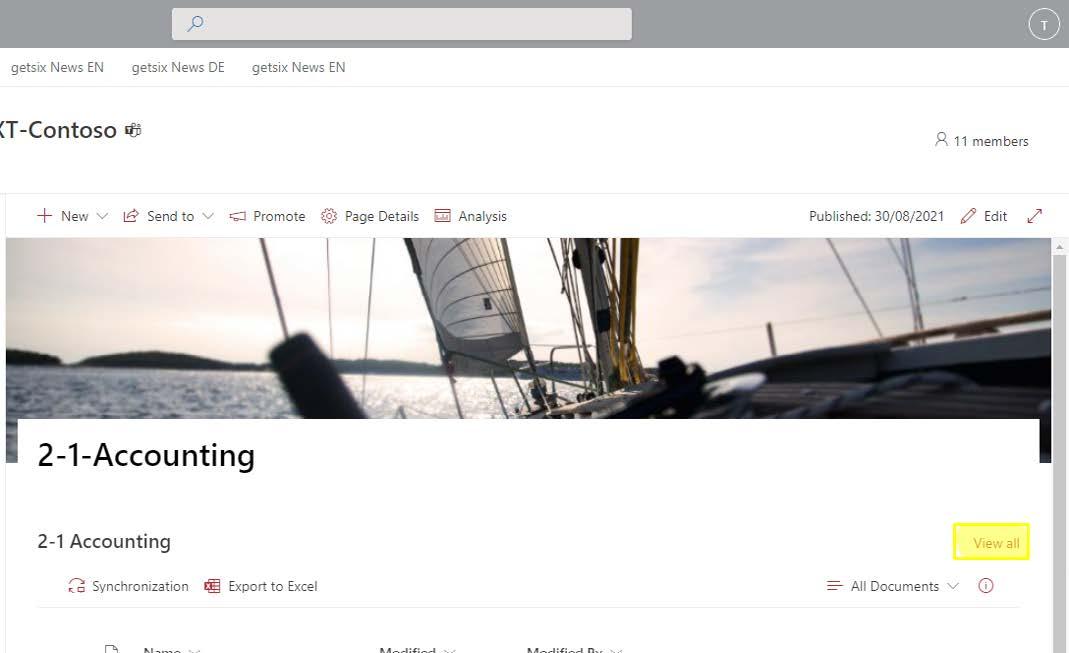Expand the New dropdown menu
Image resolution: width=1069 pixels, height=653 pixels.
click(x=72, y=216)
